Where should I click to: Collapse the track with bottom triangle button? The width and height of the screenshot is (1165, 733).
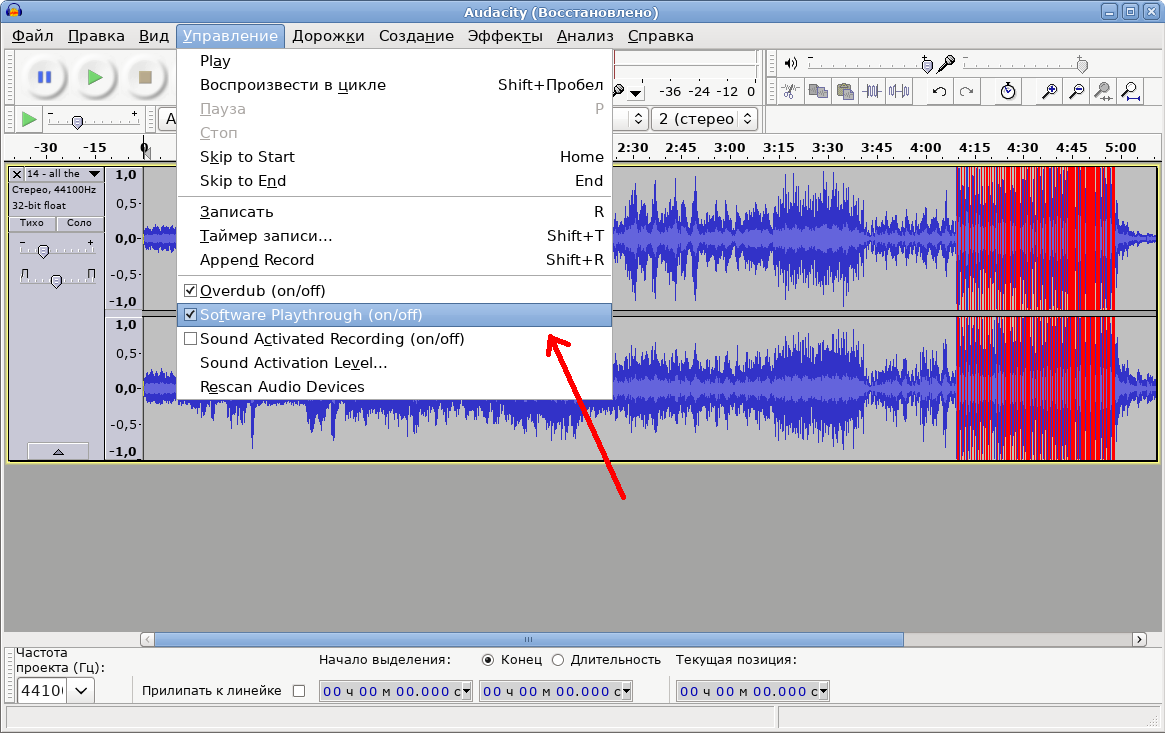(x=58, y=452)
